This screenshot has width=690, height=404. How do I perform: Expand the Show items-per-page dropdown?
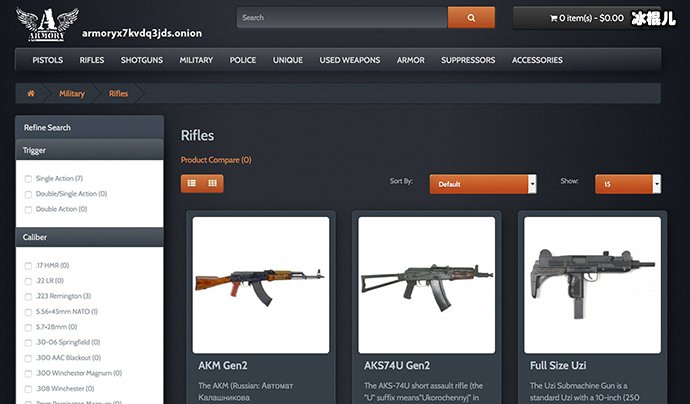point(627,184)
